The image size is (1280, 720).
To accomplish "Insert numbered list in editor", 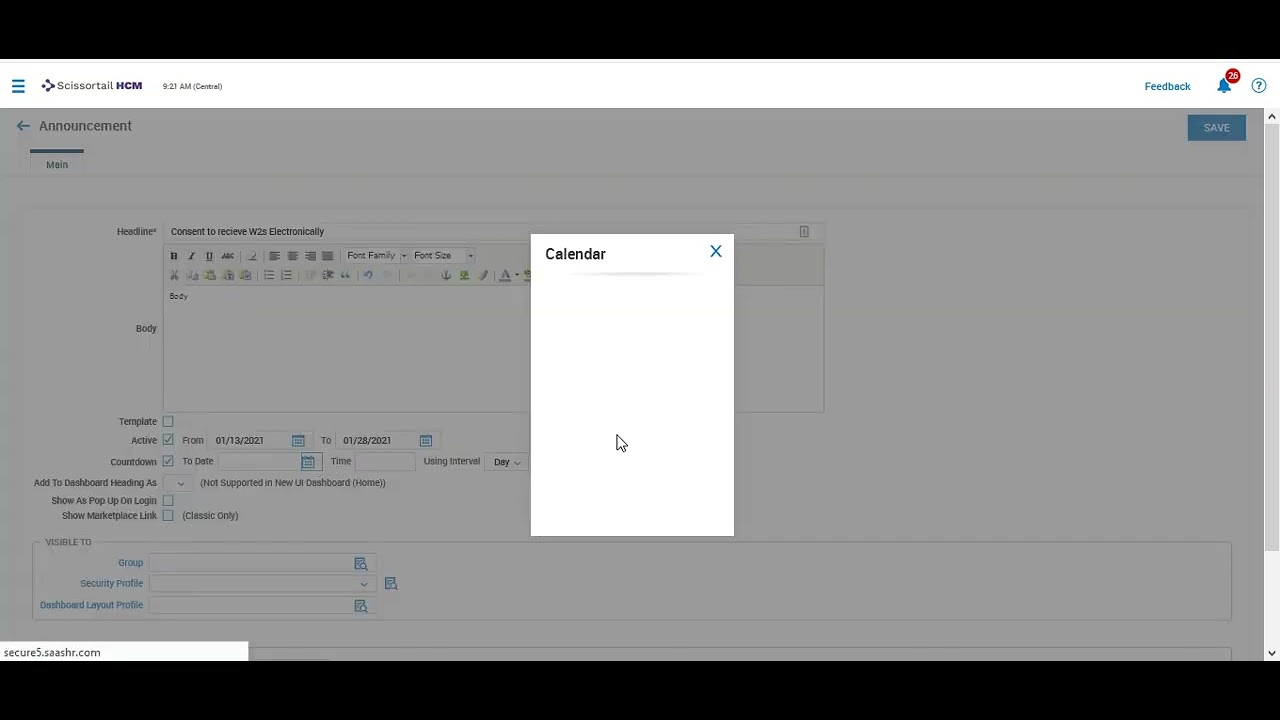I will coord(286,275).
